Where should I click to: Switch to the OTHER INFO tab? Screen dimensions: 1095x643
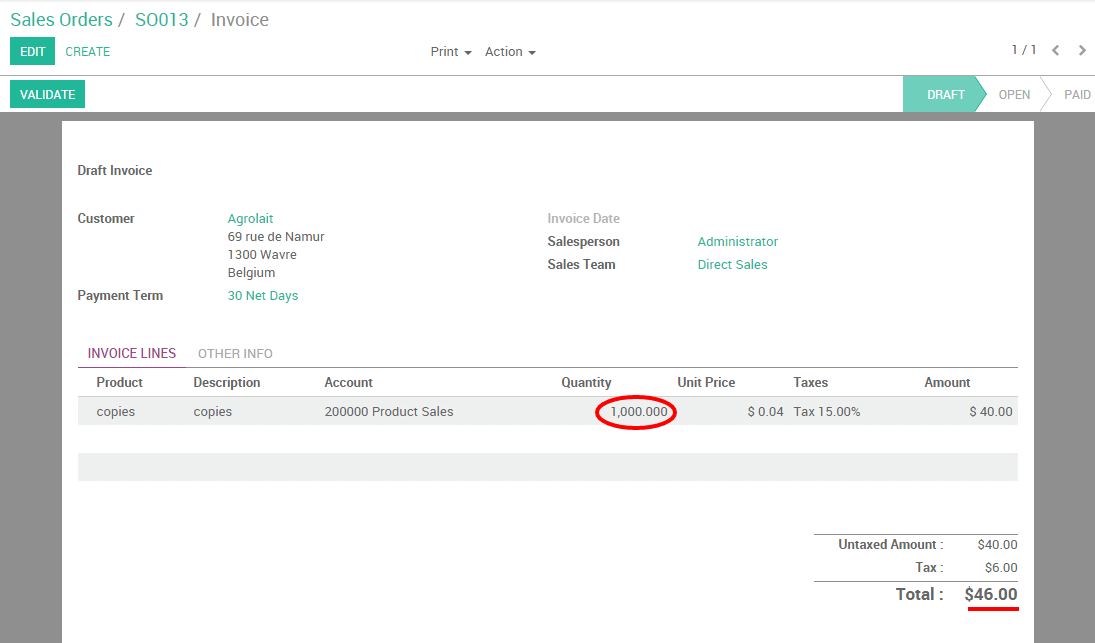pos(235,353)
